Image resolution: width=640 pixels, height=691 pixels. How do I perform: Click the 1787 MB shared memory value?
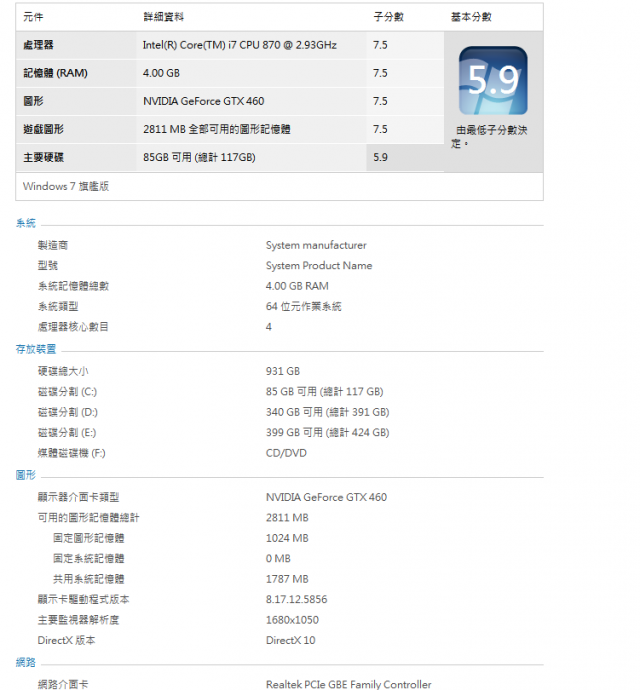(x=287, y=579)
